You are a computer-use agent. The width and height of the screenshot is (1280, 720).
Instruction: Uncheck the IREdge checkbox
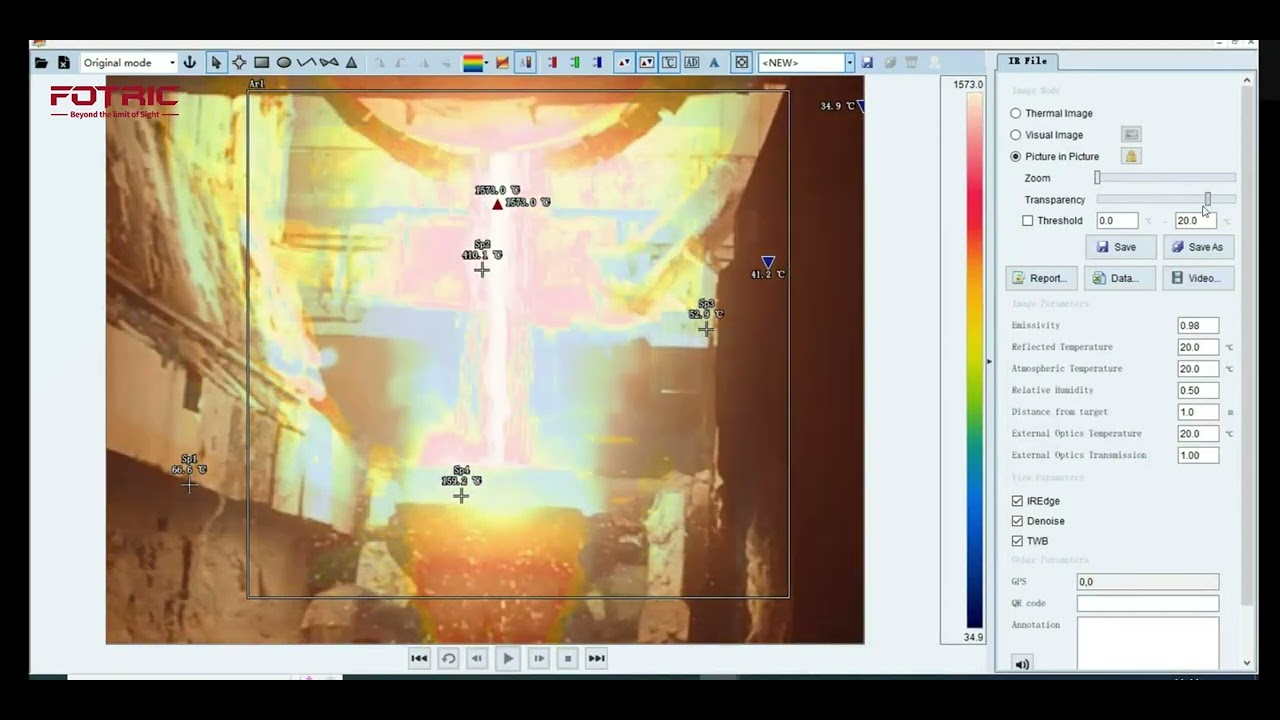click(1017, 501)
